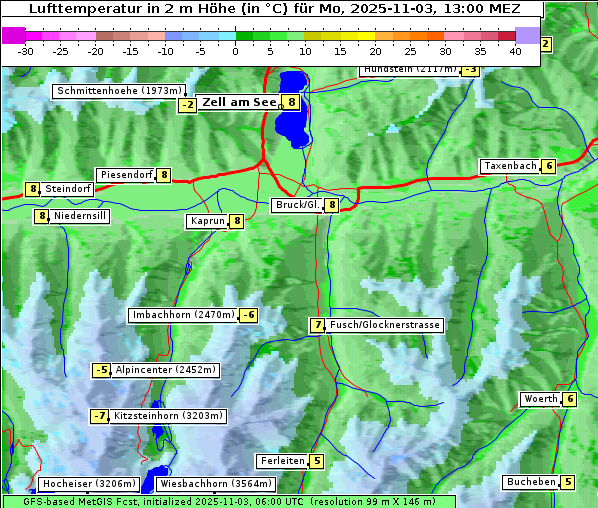Viewport: 598px width, 508px height.
Task: Click the 5 temperature value at Ferleiten
Action: 317,461
